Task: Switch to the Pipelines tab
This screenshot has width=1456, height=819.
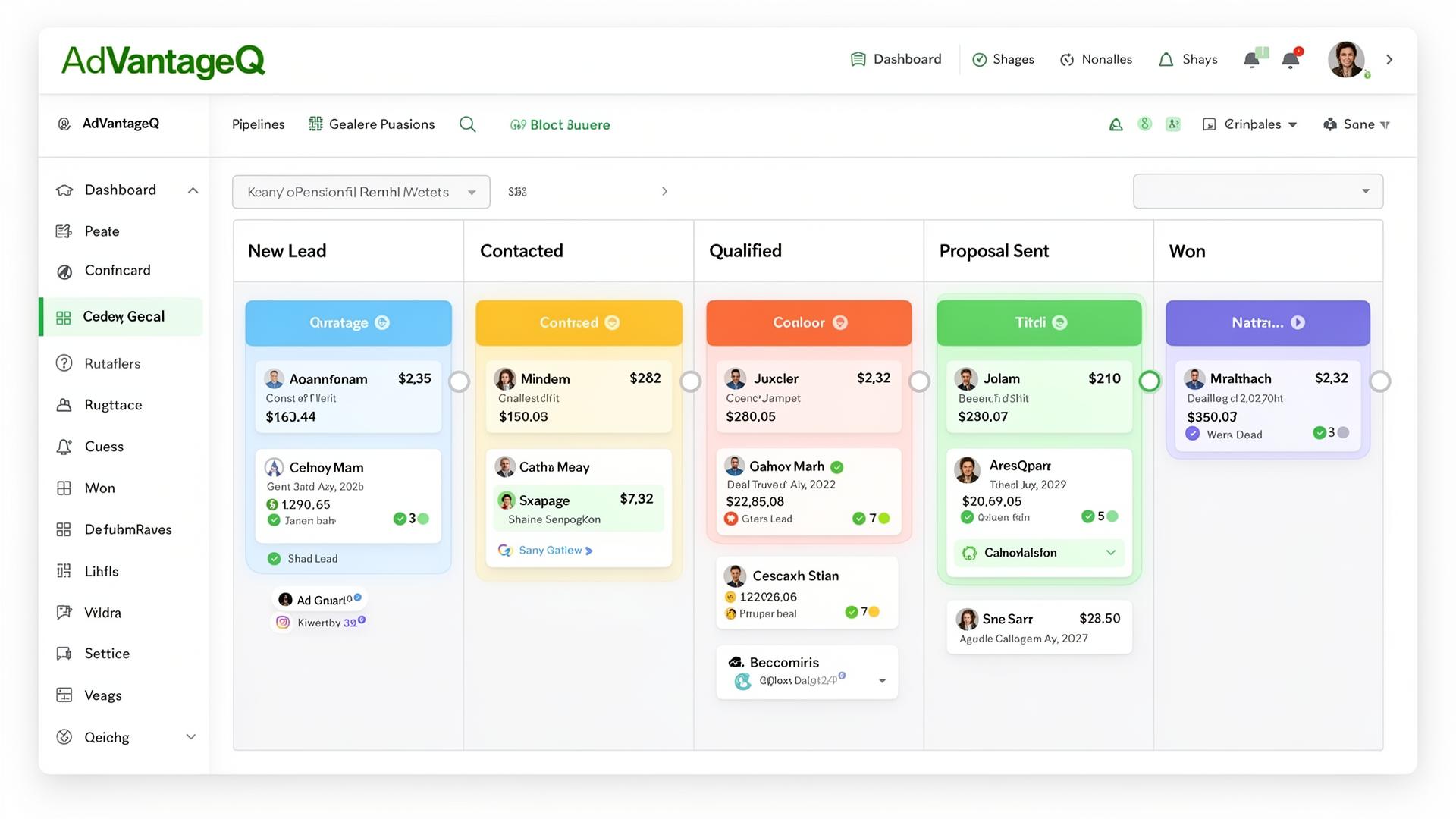Action: click(x=259, y=124)
